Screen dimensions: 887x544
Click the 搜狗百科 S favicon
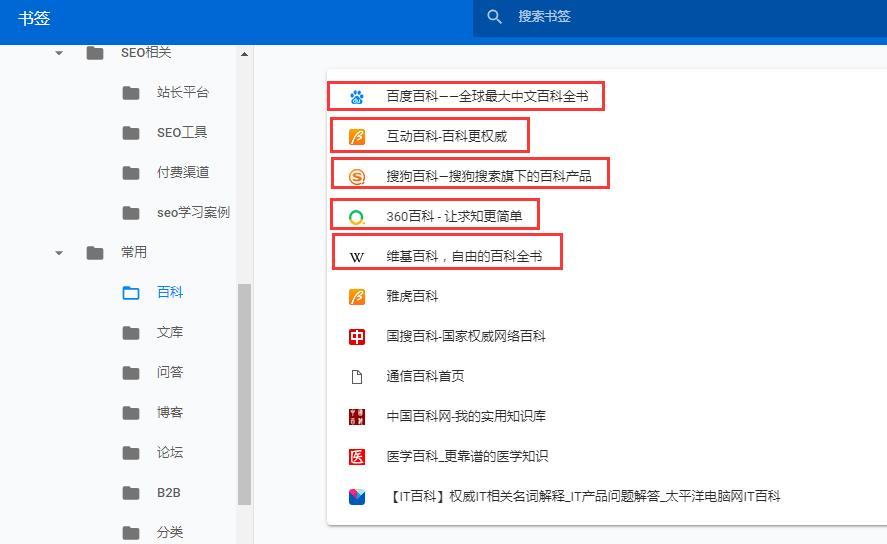pyautogui.click(x=357, y=177)
